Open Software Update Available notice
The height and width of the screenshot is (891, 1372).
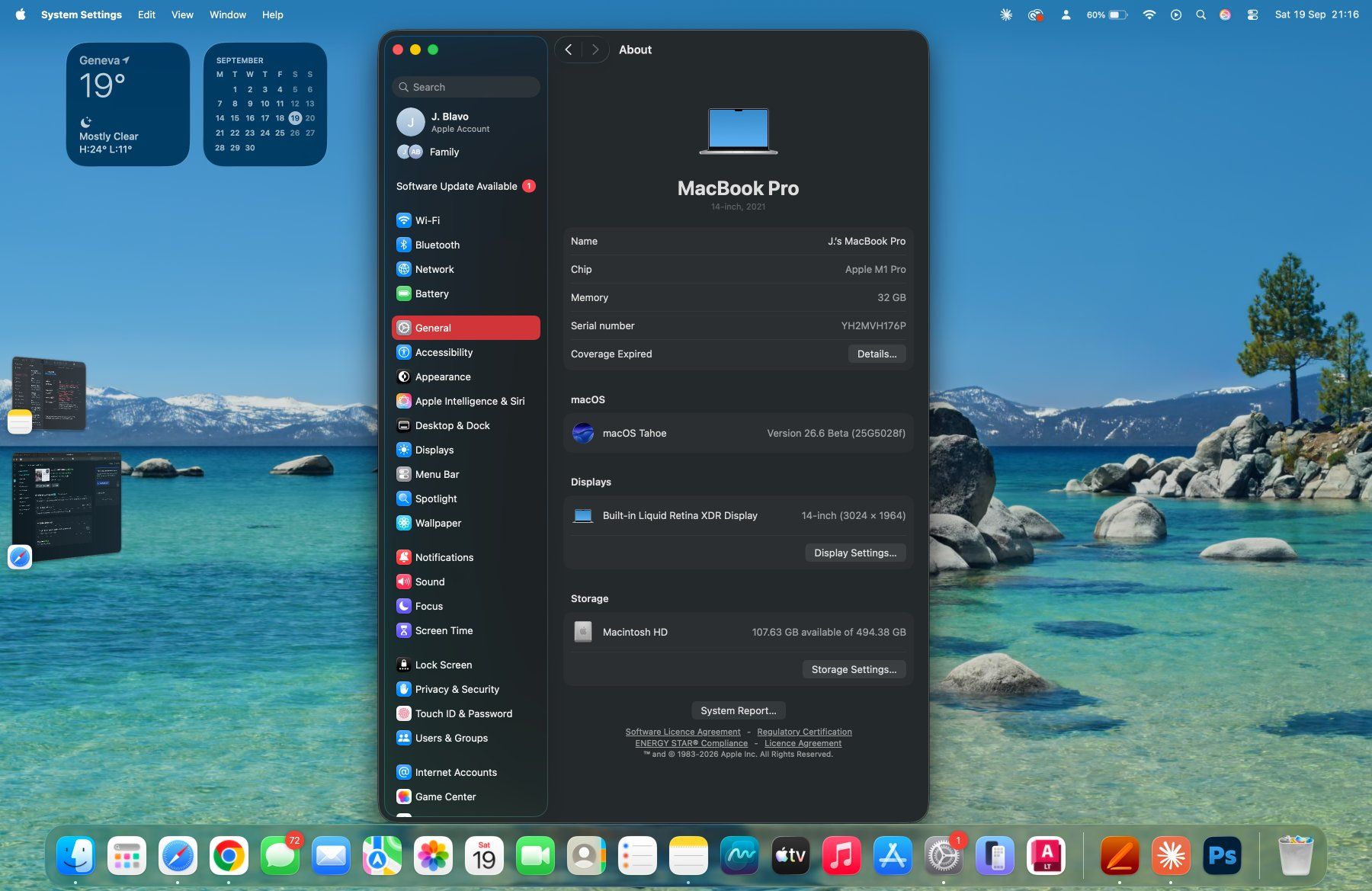(x=466, y=186)
